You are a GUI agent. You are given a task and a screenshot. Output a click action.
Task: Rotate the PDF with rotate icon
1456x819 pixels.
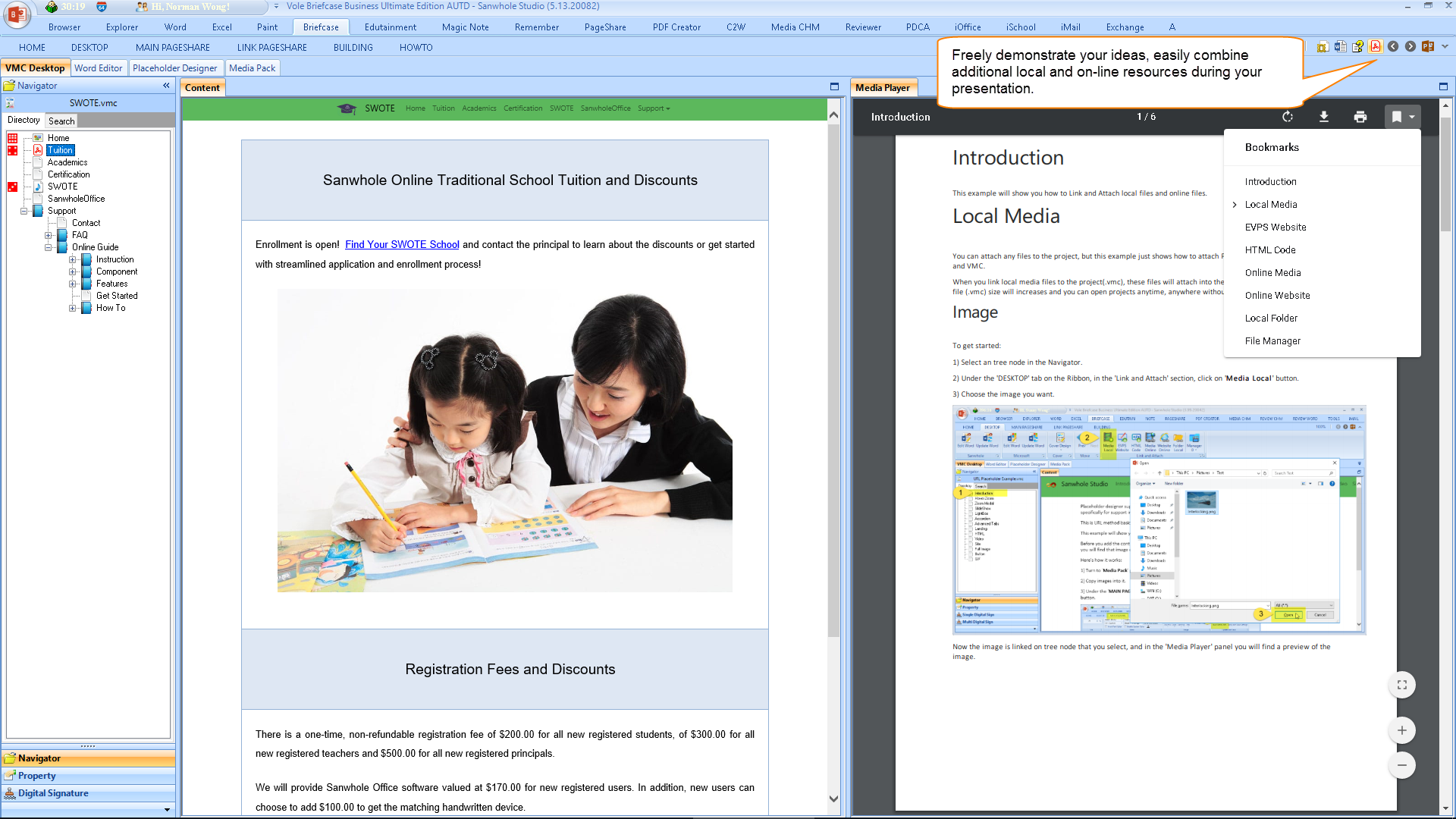pyautogui.click(x=1288, y=117)
